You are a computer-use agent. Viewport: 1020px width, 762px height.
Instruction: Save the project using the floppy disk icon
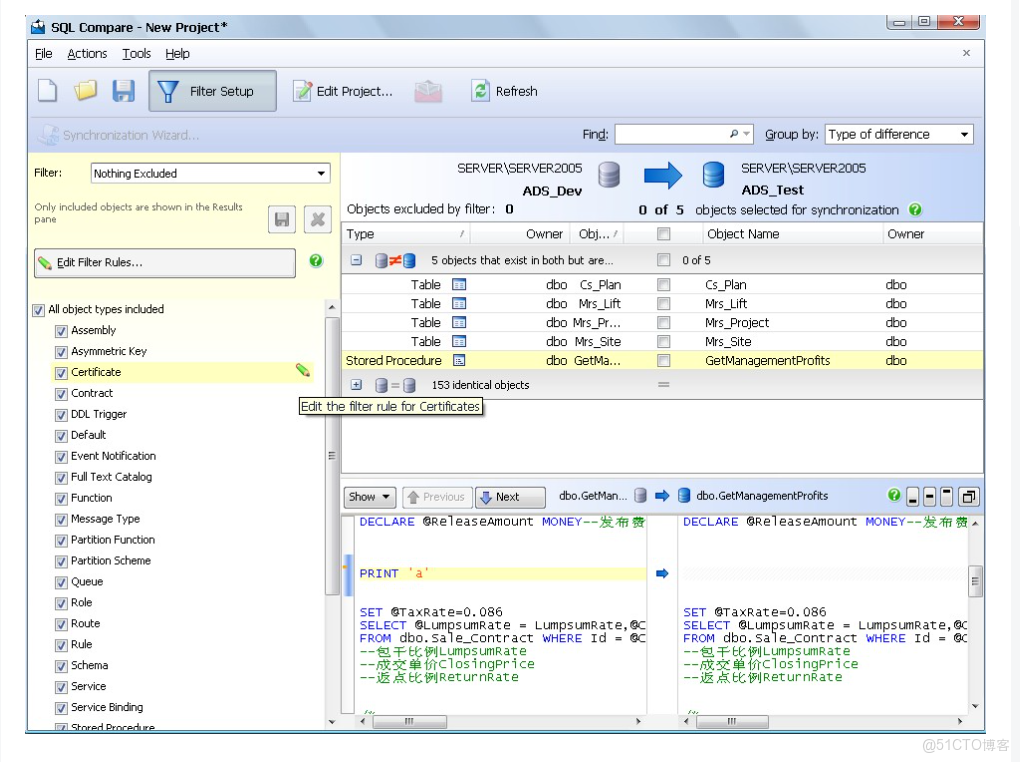(123, 90)
